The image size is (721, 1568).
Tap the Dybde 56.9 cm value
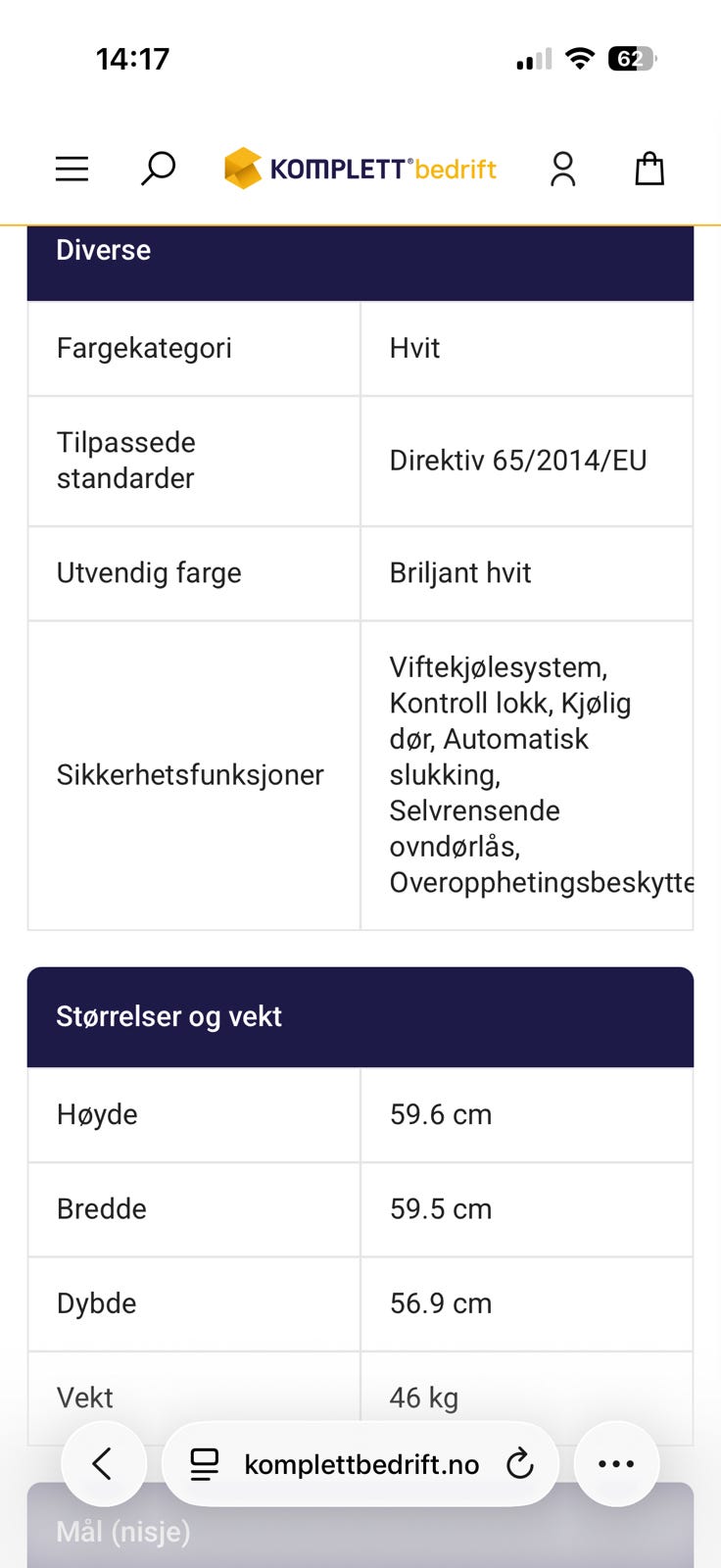coord(441,1303)
